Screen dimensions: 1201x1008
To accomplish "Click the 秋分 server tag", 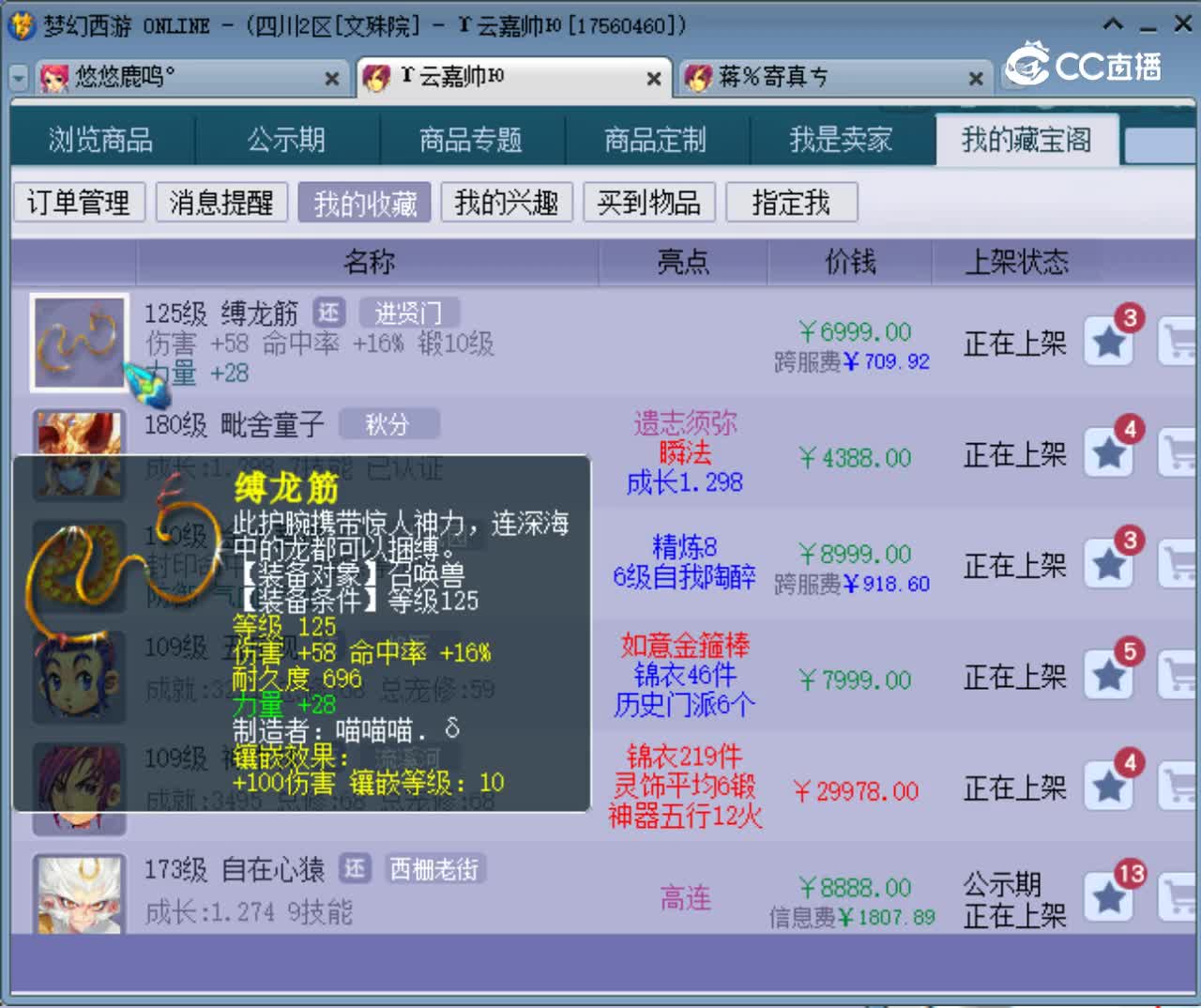I will coord(388,424).
